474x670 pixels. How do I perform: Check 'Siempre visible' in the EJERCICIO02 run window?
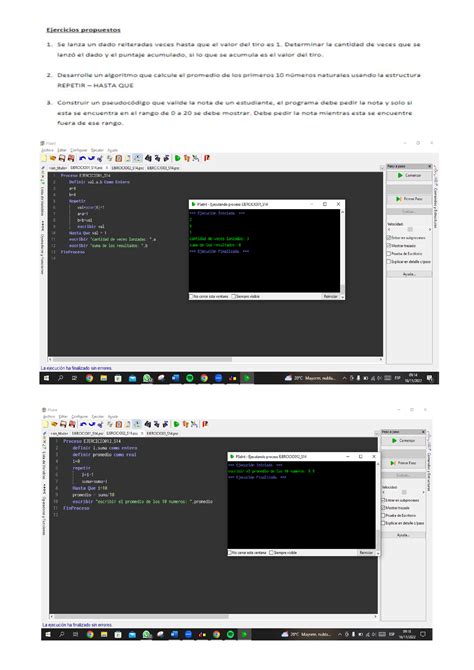[x=283, y=552]
